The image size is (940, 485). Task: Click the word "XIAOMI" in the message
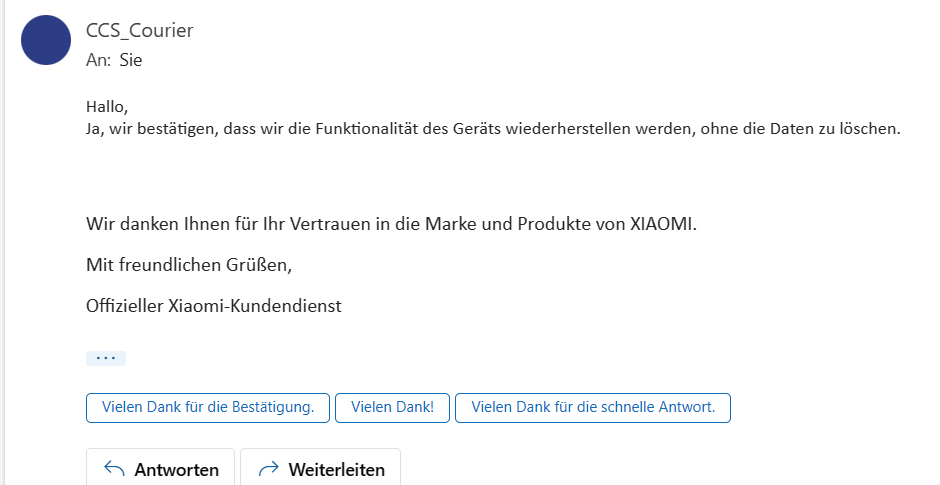tap(661, 223)
